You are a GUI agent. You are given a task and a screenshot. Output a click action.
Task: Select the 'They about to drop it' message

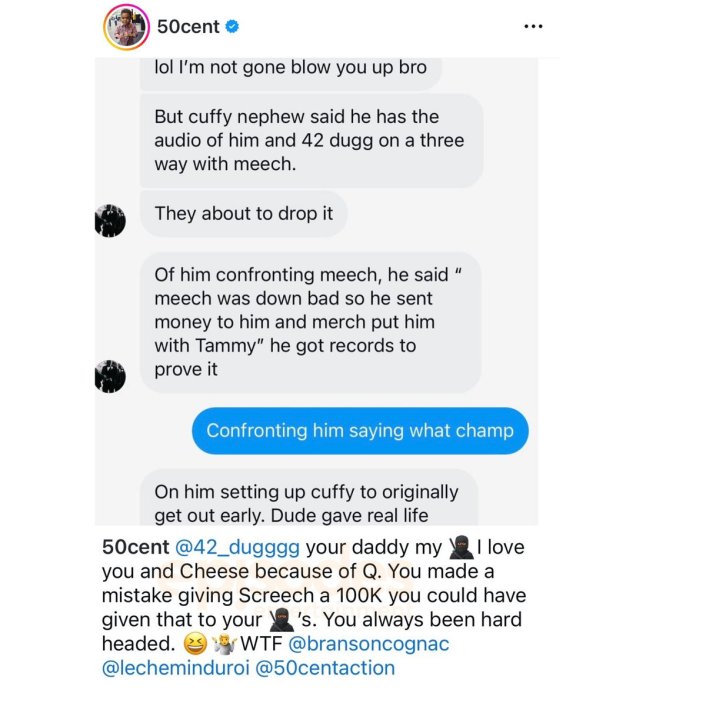pyautogui.click(x=244, y=214)
